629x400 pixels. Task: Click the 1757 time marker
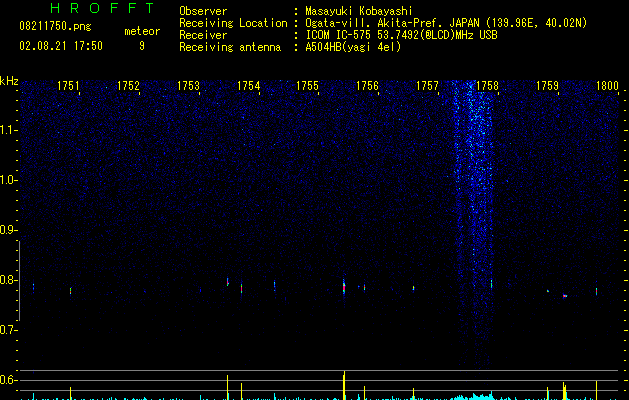[427, 86]
